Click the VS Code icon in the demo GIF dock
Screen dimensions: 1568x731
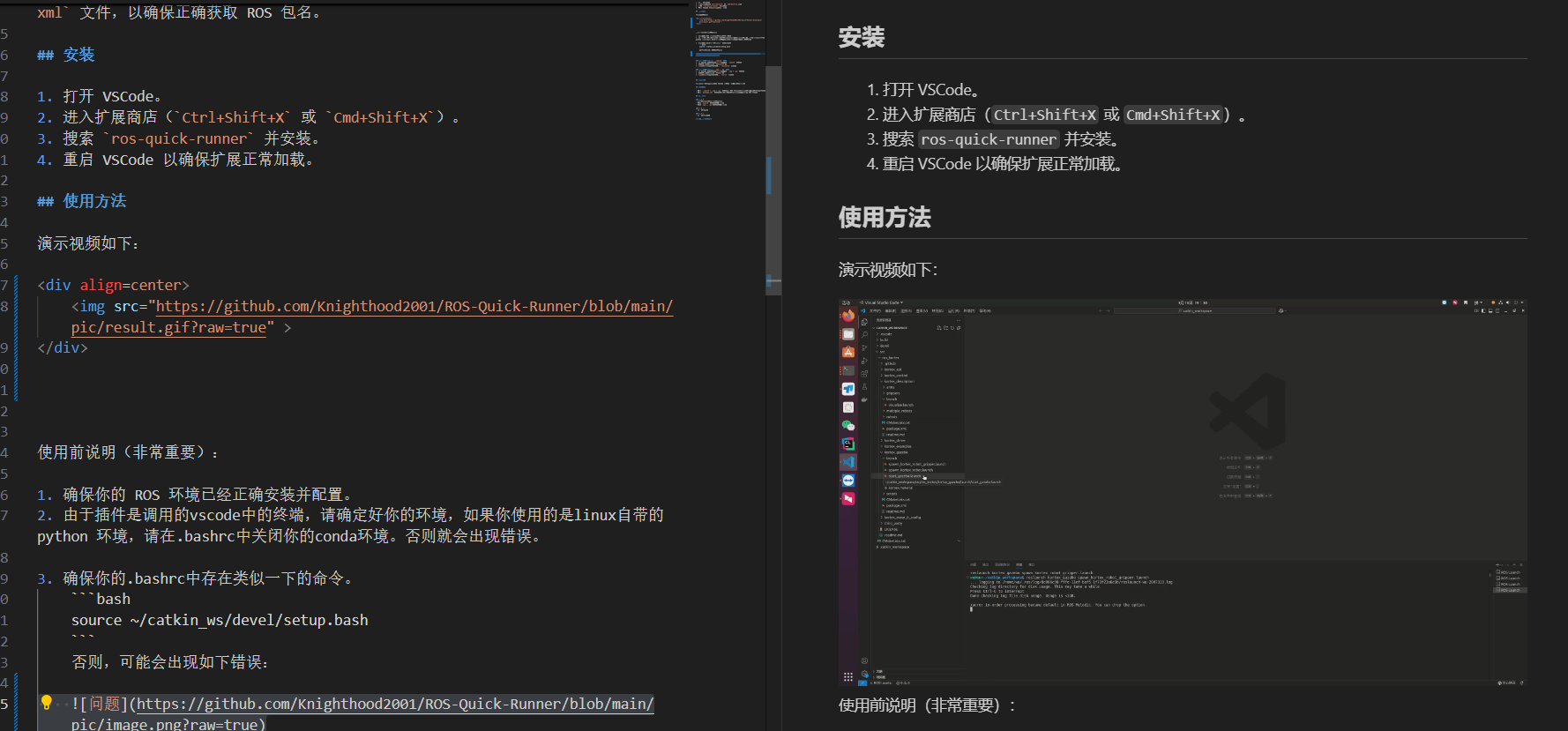847,461
